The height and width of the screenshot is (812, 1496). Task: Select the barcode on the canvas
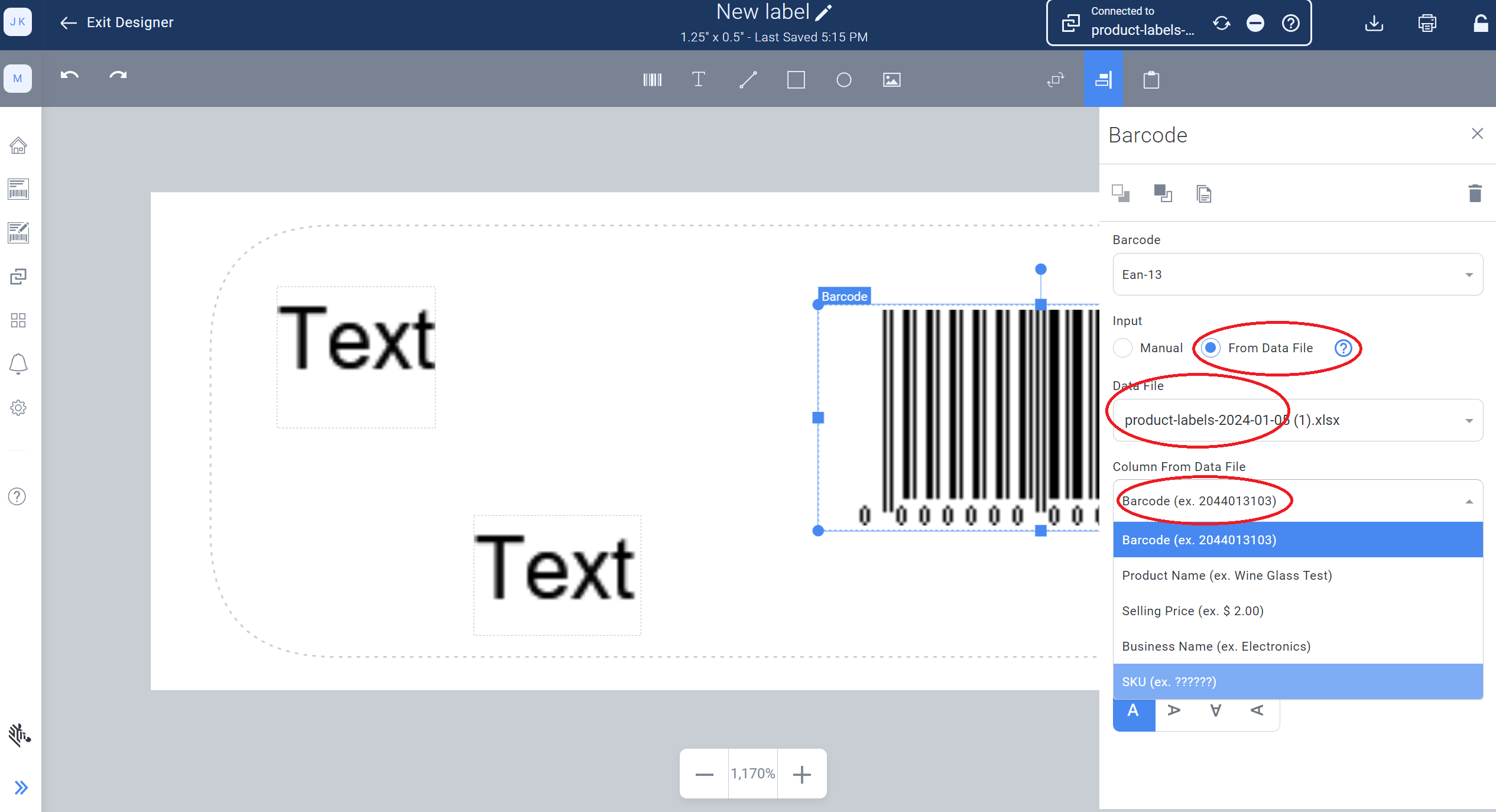click(958, 417)
